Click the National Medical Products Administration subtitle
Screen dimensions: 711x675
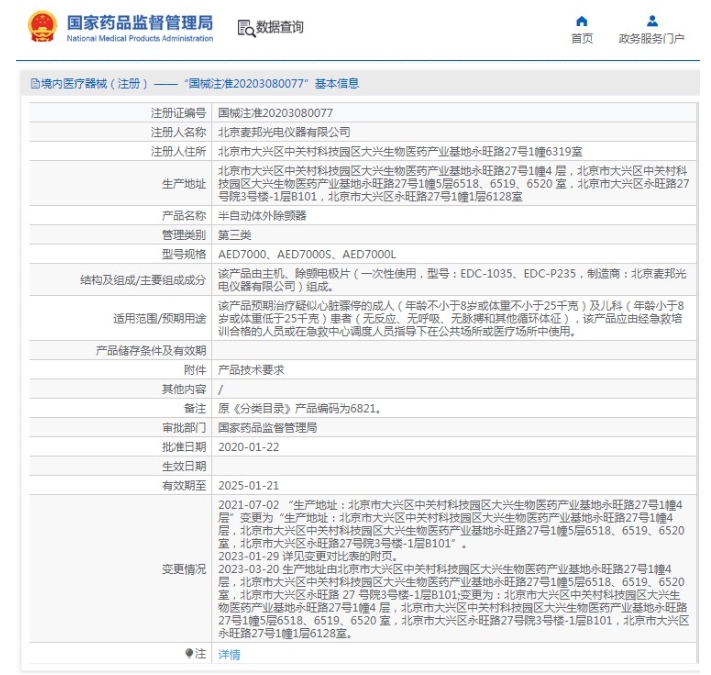[140, 39]
